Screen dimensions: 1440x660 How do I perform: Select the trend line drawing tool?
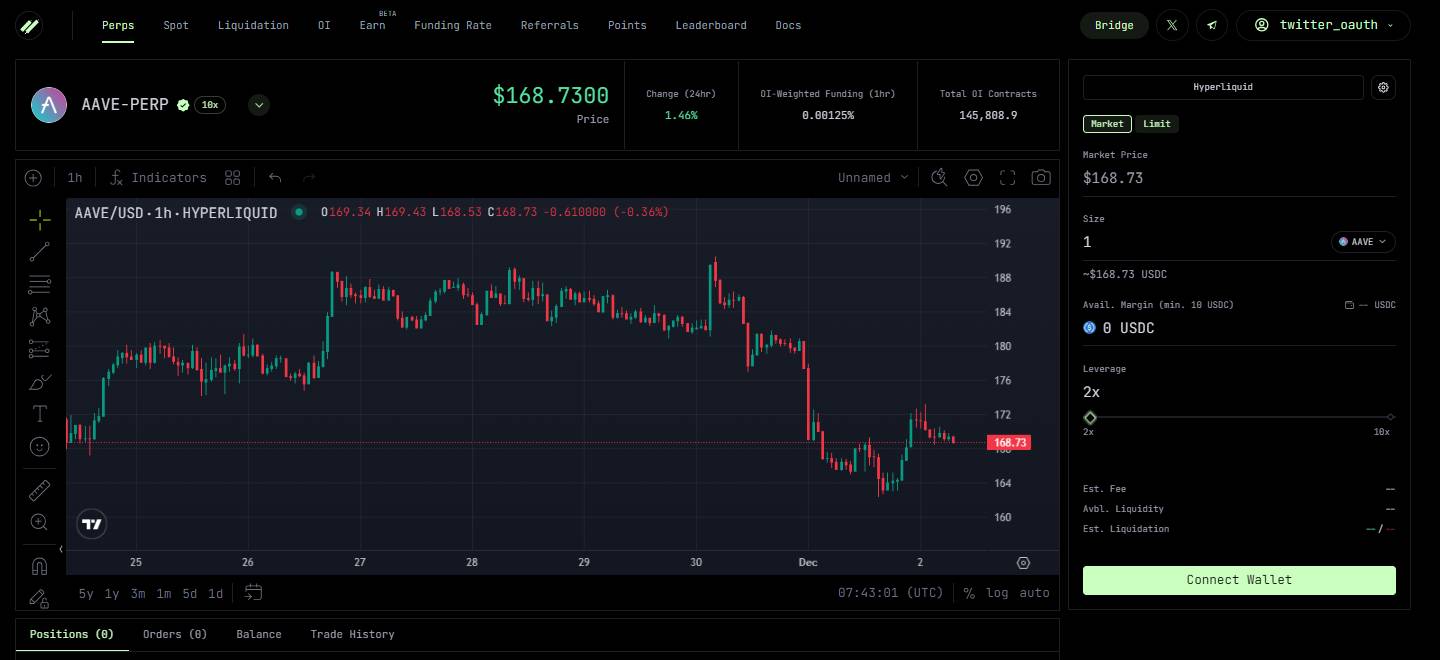39,252
